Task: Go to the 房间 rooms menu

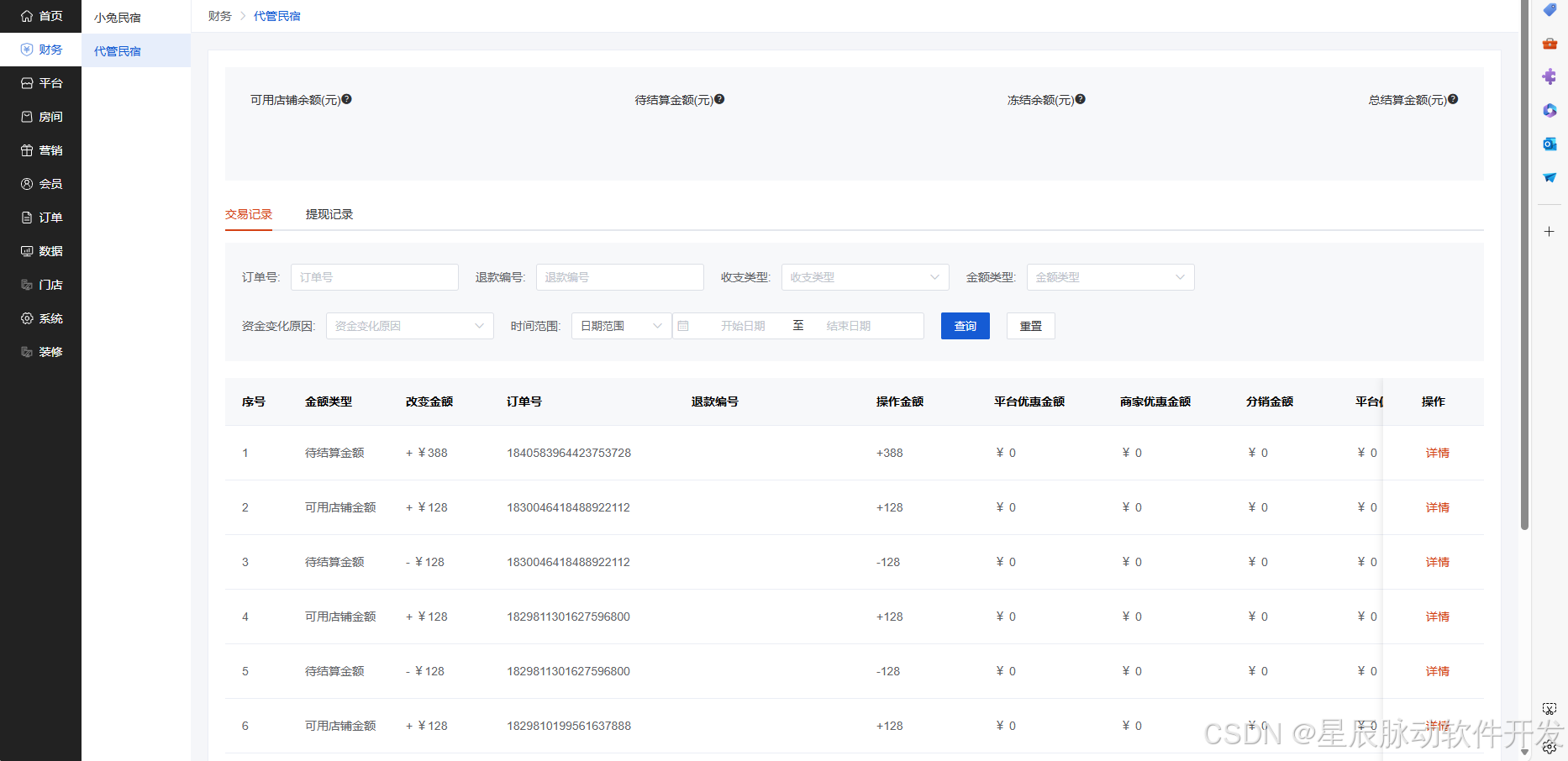Action: point(40,117)
